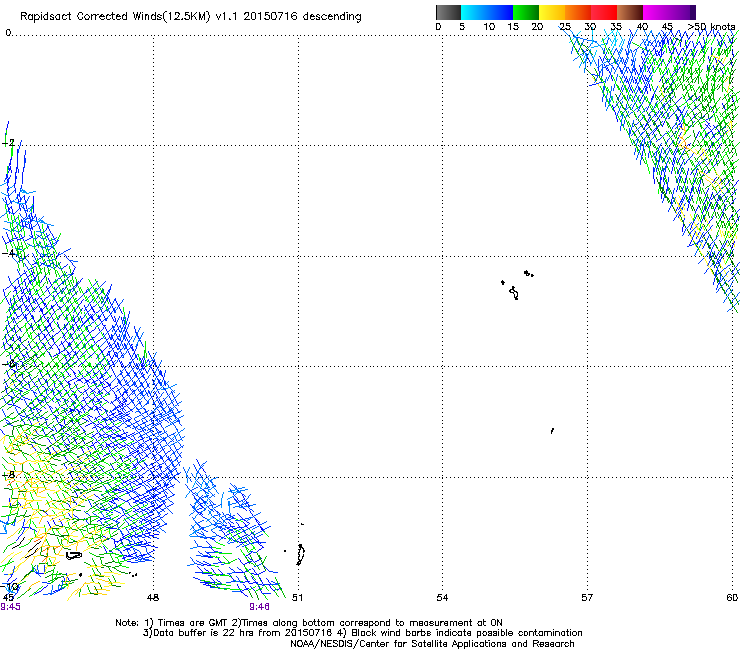Click the small island mark near 56.3E, 7S
The width and height of the screenshot is (740, 650).
(x=552, y=431)
